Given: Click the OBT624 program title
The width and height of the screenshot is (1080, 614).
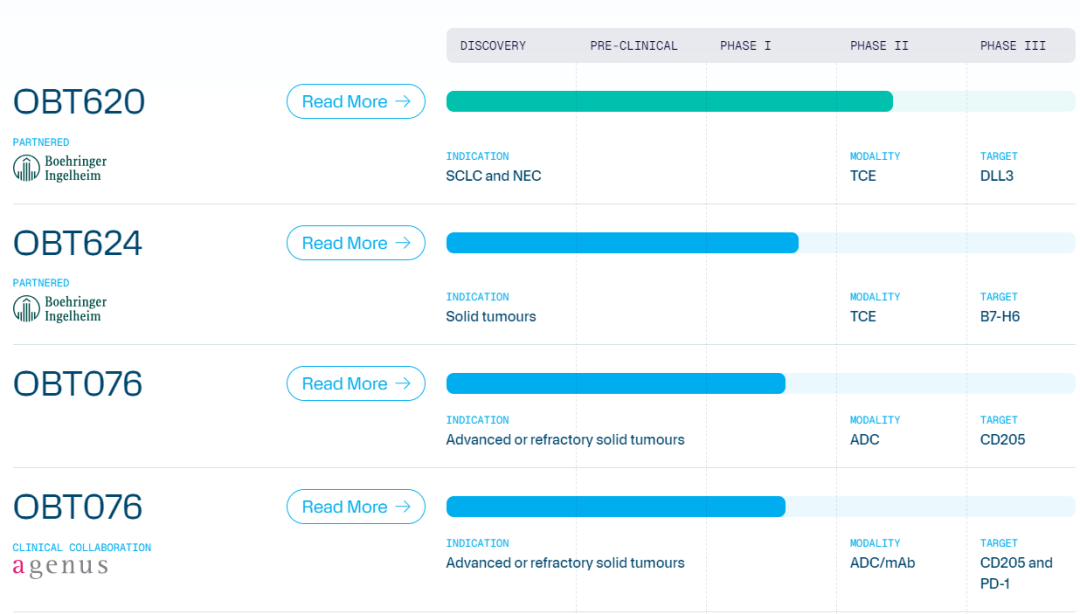Looking at the screenshot, I should [x=78, y=244].
